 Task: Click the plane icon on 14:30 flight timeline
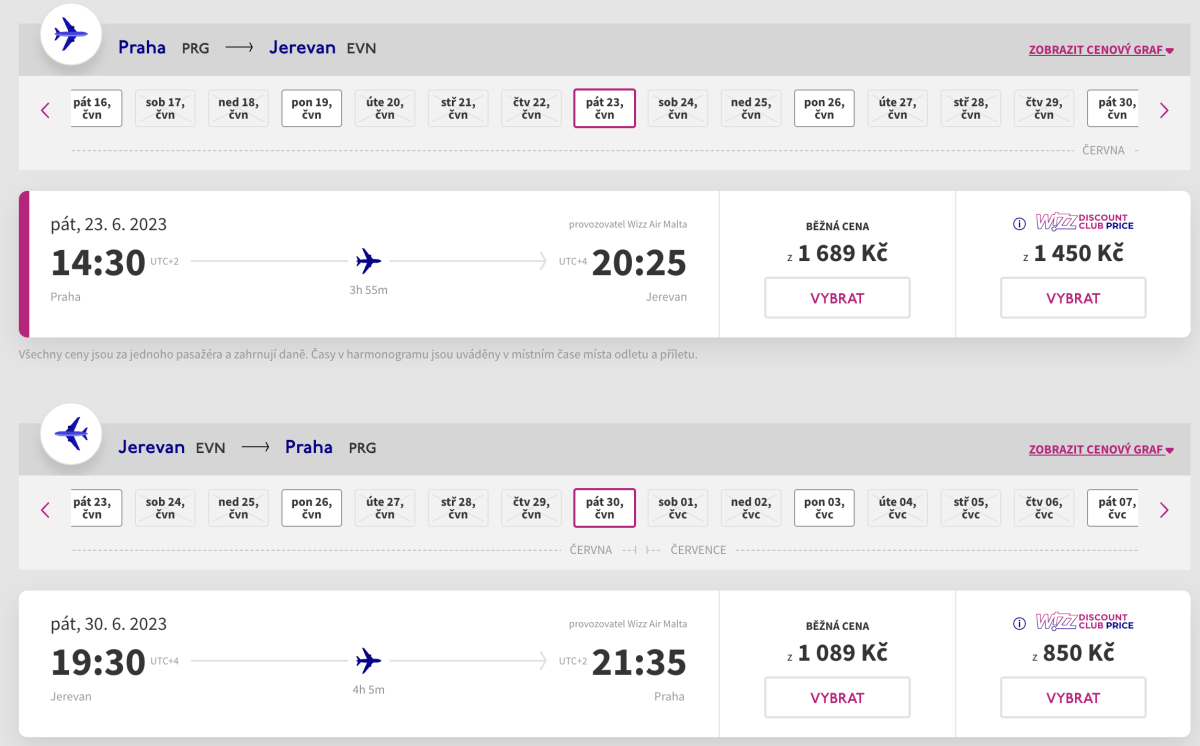tap(369, 262)
